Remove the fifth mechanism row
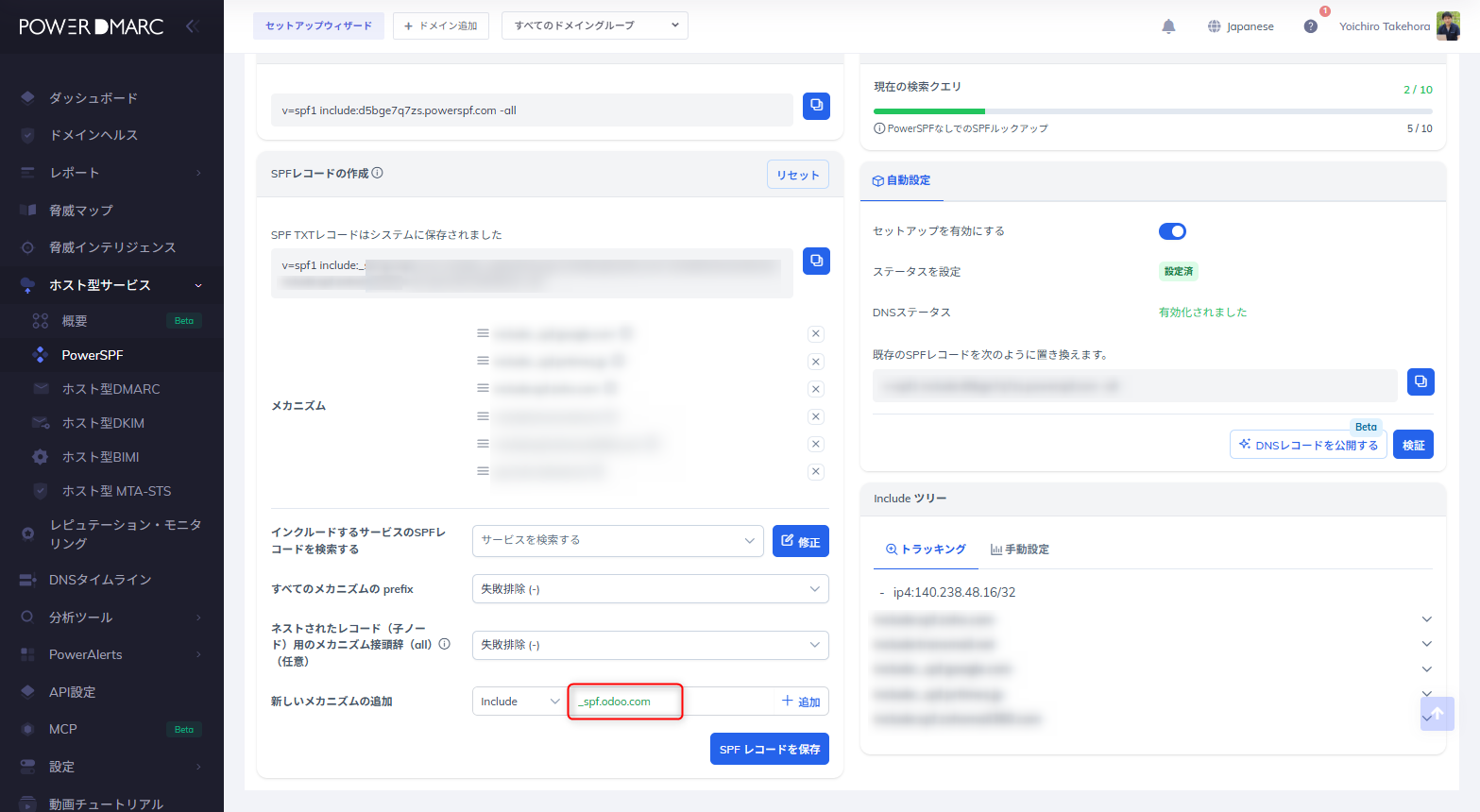The image size is (1480, 812). pyautogui.click(x=816, y=444)
